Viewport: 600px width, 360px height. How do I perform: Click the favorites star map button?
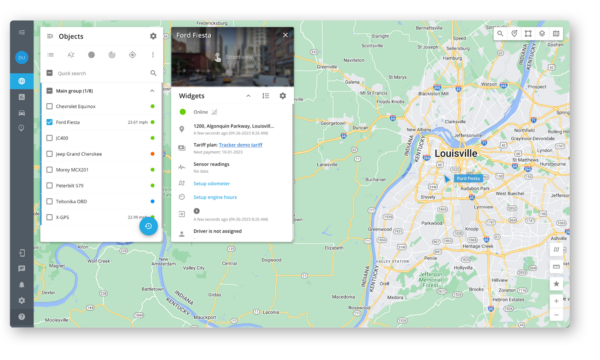556,284
